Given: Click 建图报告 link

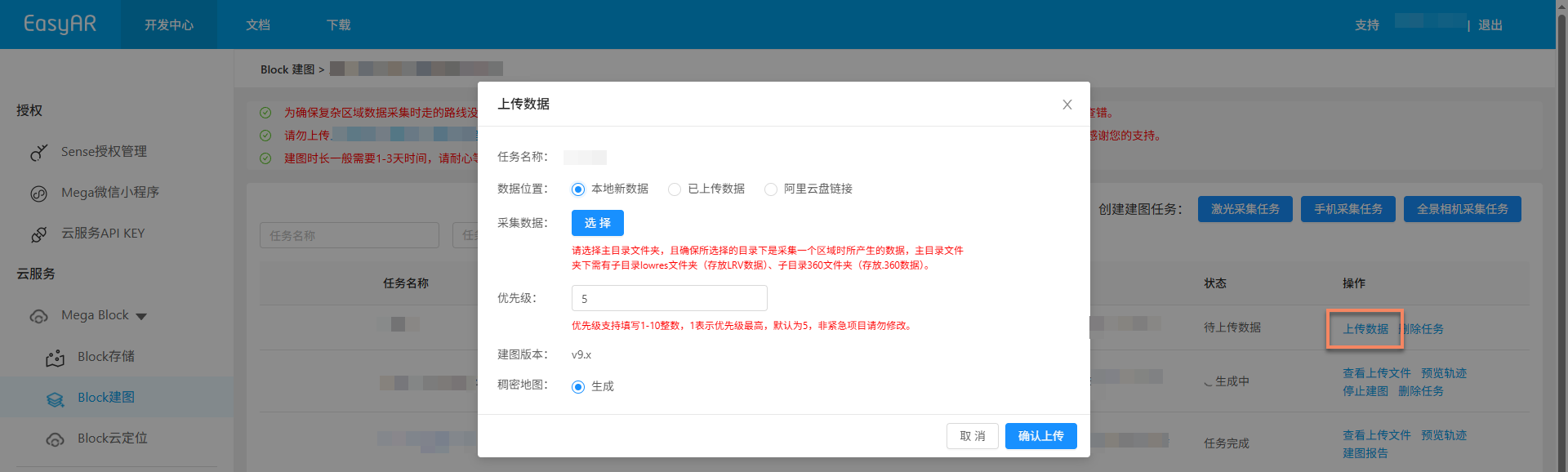Looking at the screenshot, I should 1365,453.
